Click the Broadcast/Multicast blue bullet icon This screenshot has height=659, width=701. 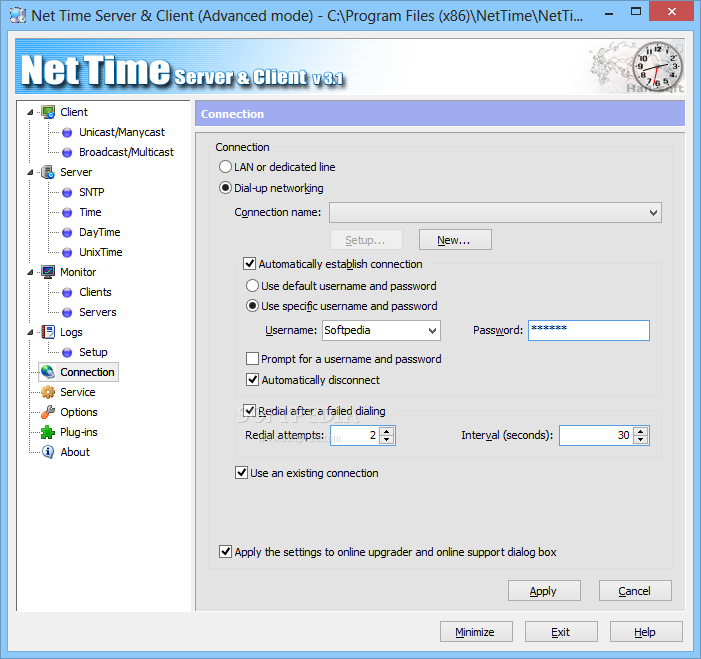[67, 153]
